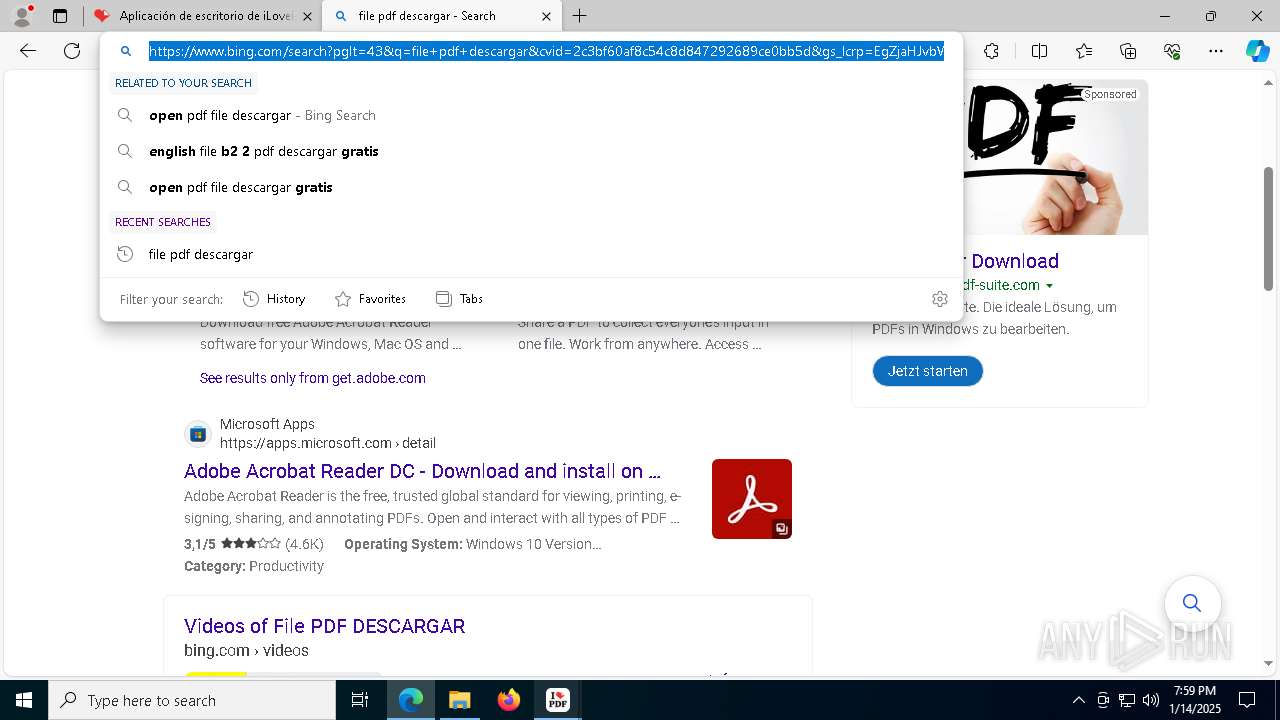Open Collections toolbar icon
1280x720 pixels.
[x=1128, y=51]
